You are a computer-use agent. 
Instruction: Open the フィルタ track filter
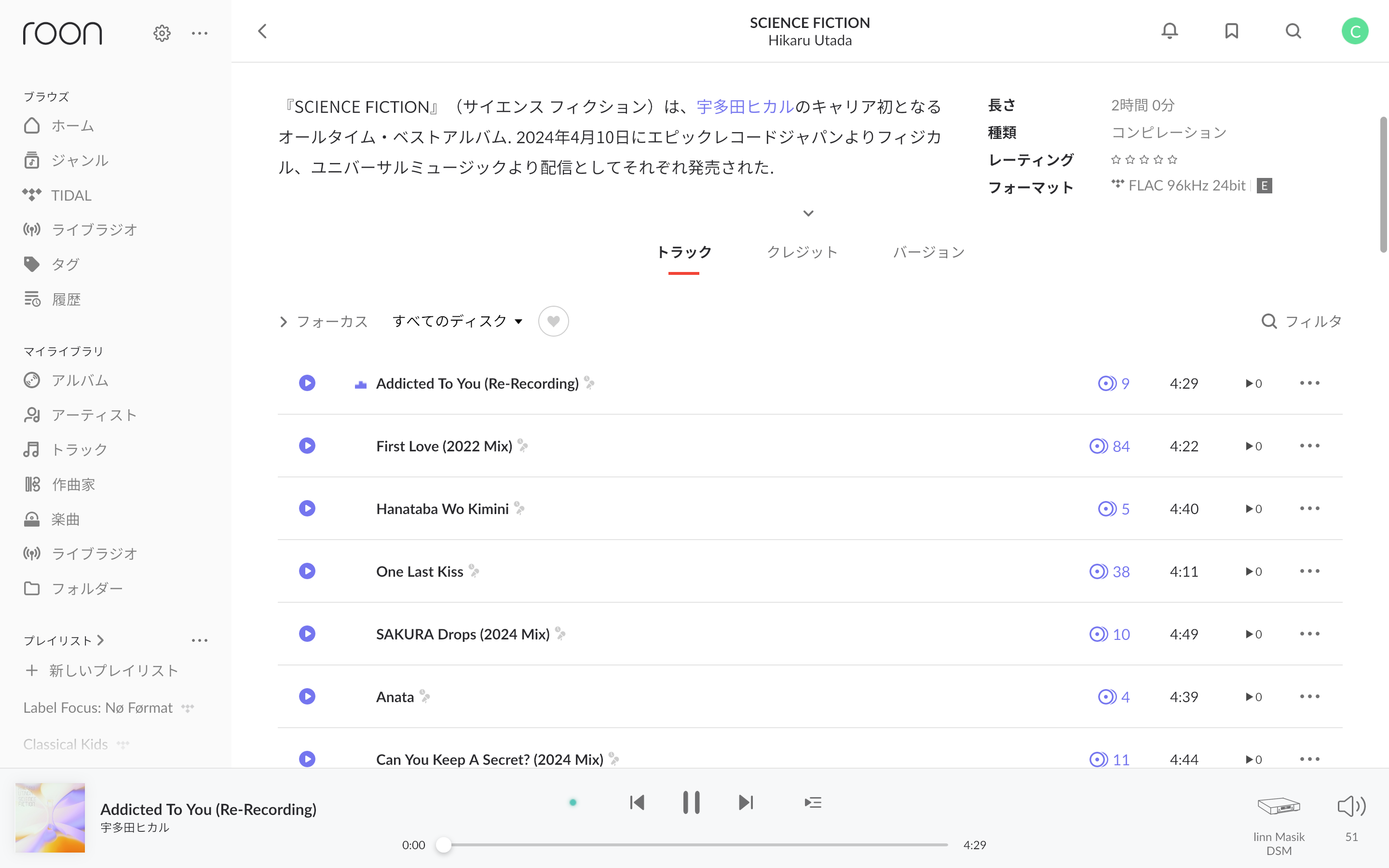1302,322
